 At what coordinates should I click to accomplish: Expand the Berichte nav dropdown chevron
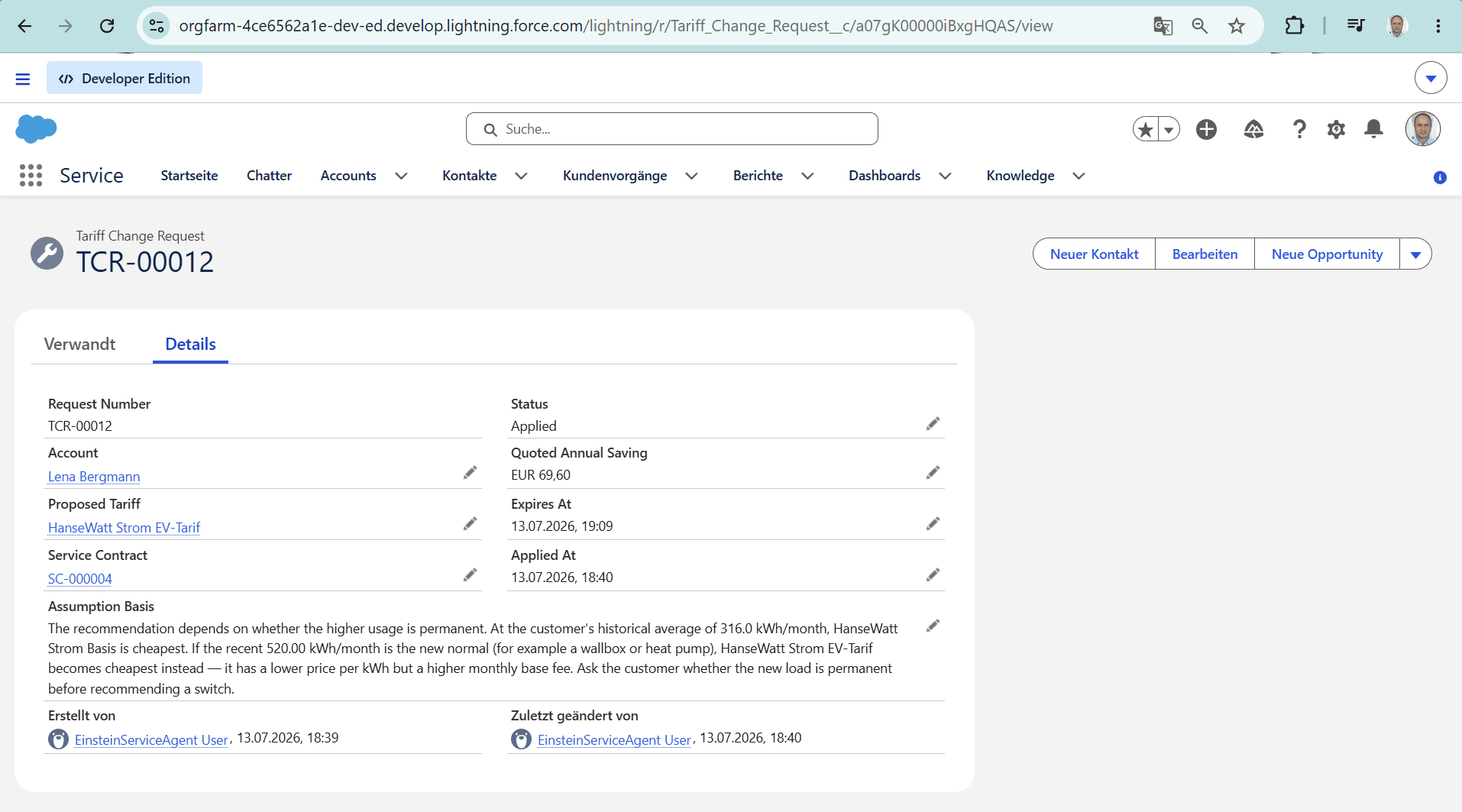[807, 176]
